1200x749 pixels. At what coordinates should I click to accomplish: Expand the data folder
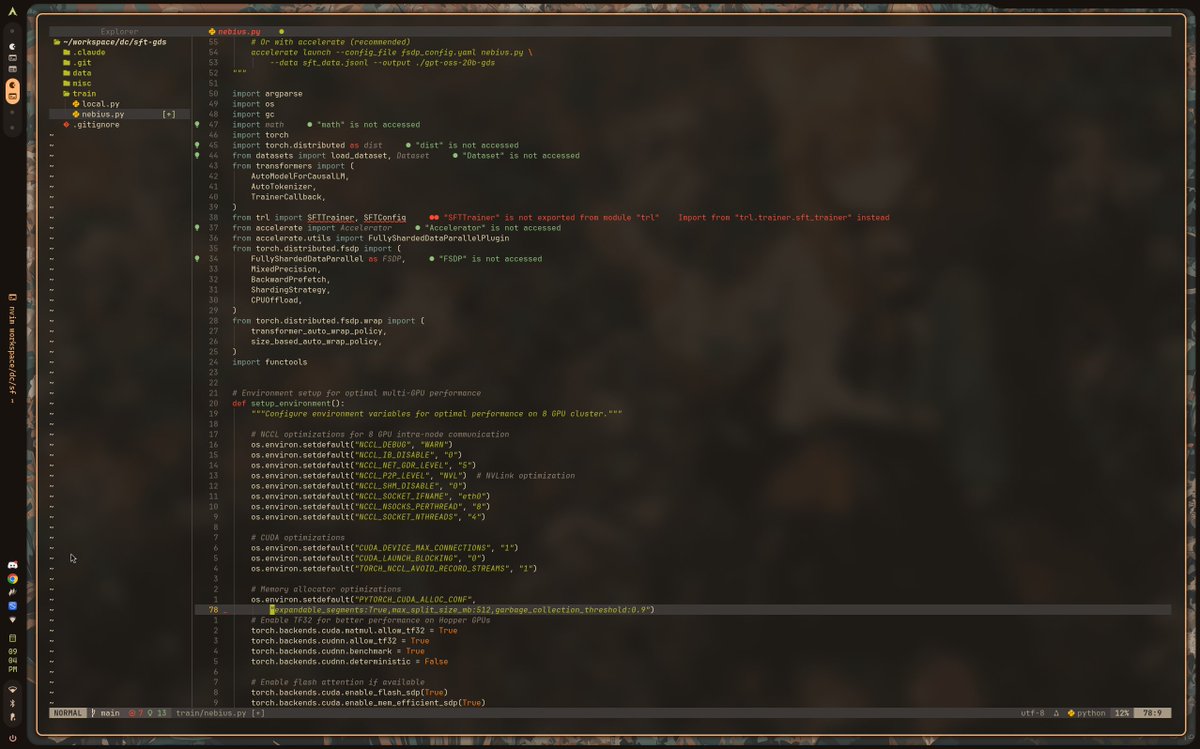click(77, 73)
